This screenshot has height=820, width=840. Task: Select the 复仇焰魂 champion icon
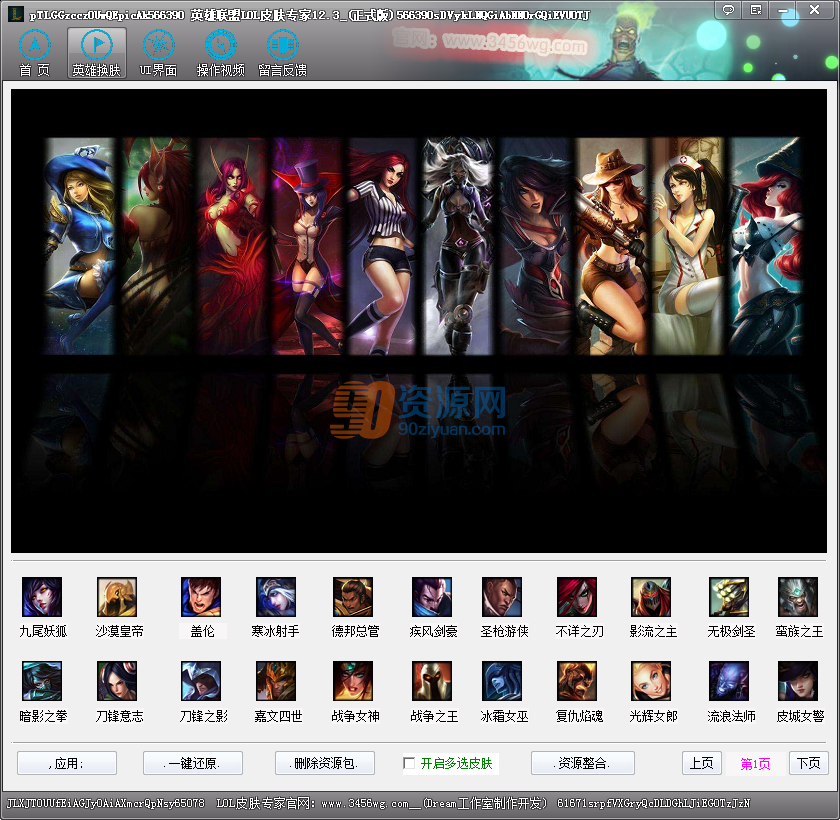point(577,681)
